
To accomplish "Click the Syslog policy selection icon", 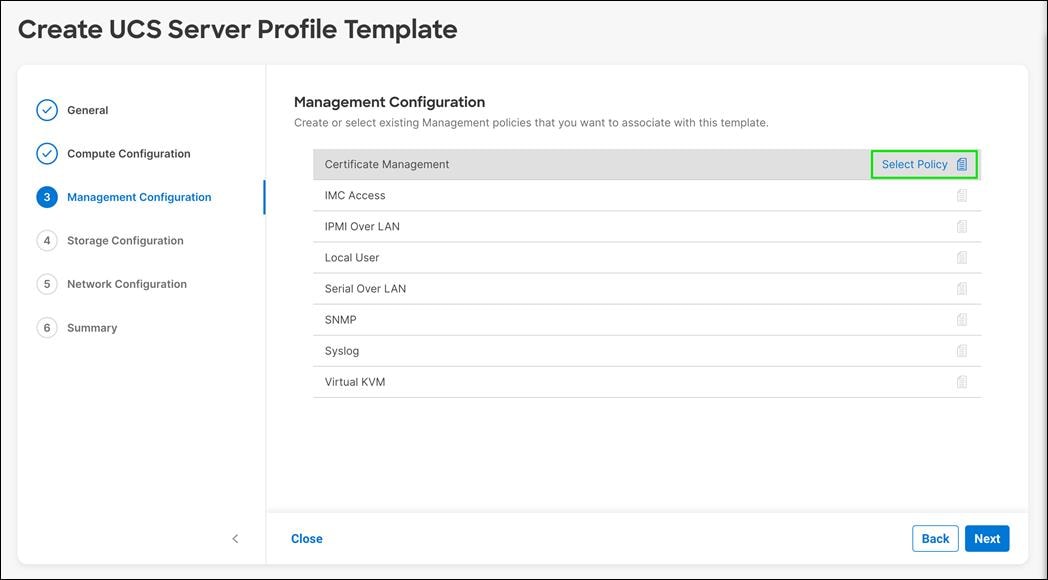I will pos(962,350).
